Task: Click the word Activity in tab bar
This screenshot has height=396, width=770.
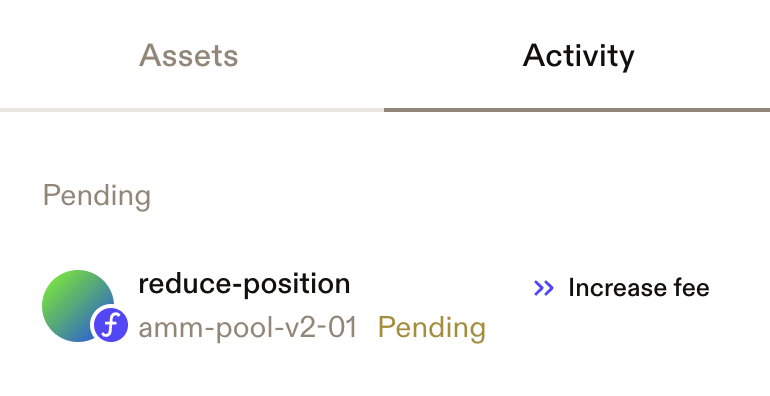Action: [578, 57]
